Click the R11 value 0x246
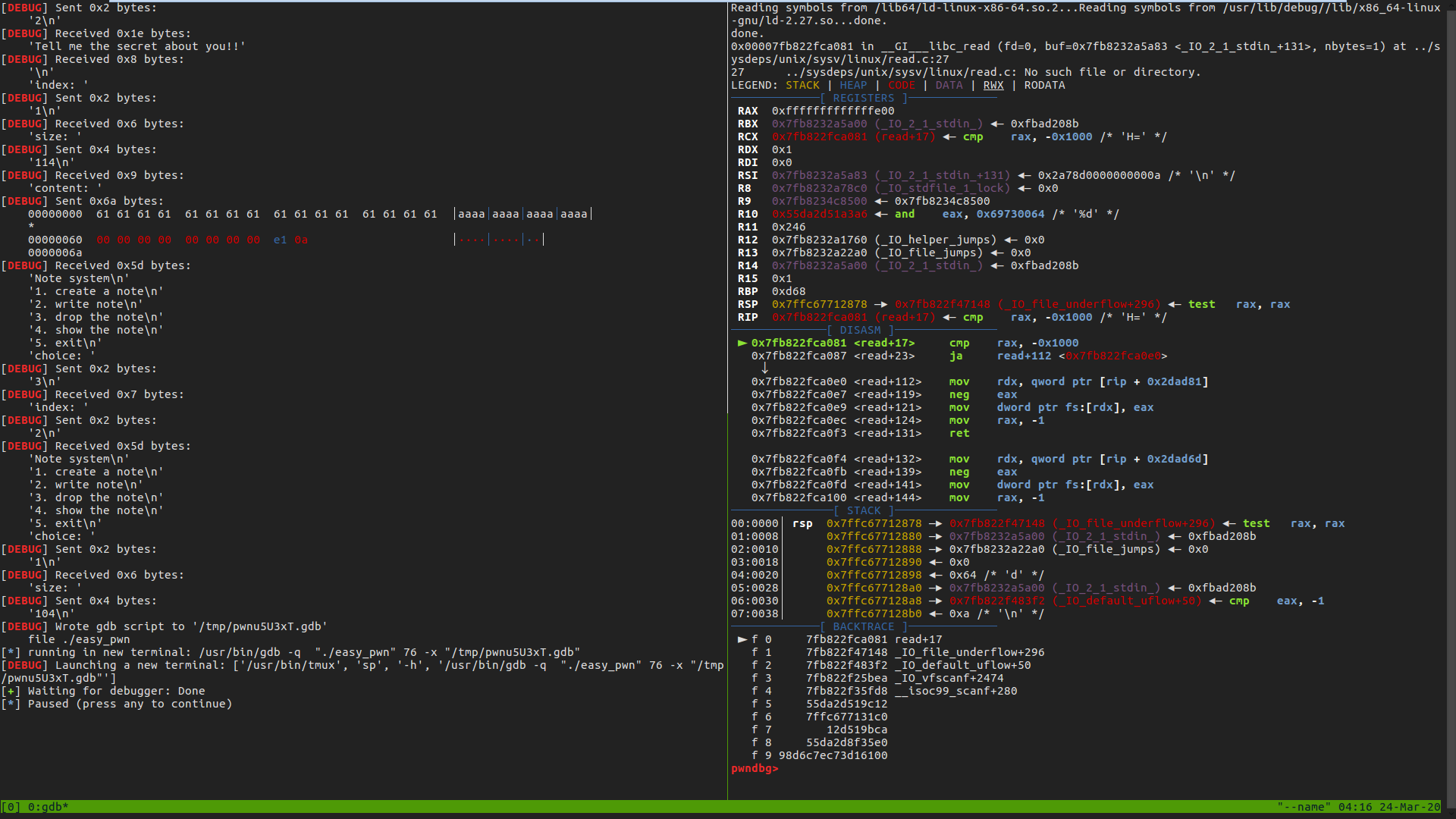The height and width of the screenshot is (819, 1456). pos(789,227)
